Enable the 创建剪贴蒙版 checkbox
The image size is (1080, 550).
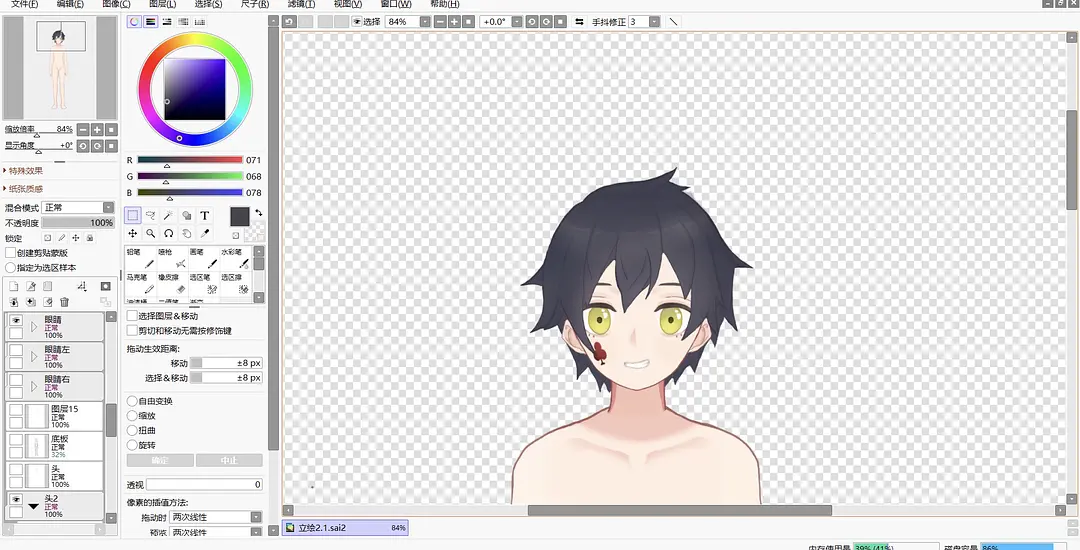10,253
